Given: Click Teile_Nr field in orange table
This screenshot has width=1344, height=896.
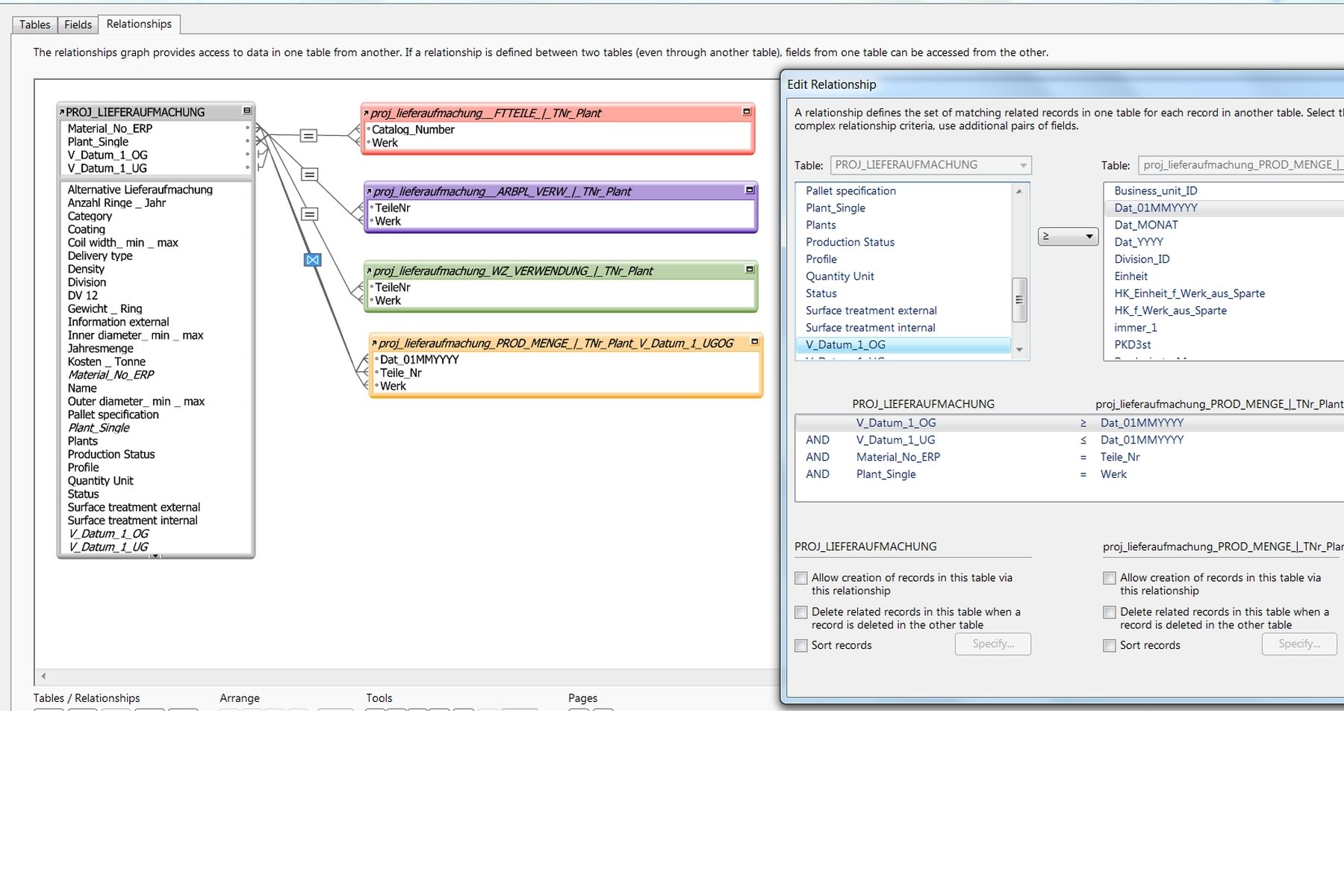Looking at the screenshot, I should click(x=401, y=373).
